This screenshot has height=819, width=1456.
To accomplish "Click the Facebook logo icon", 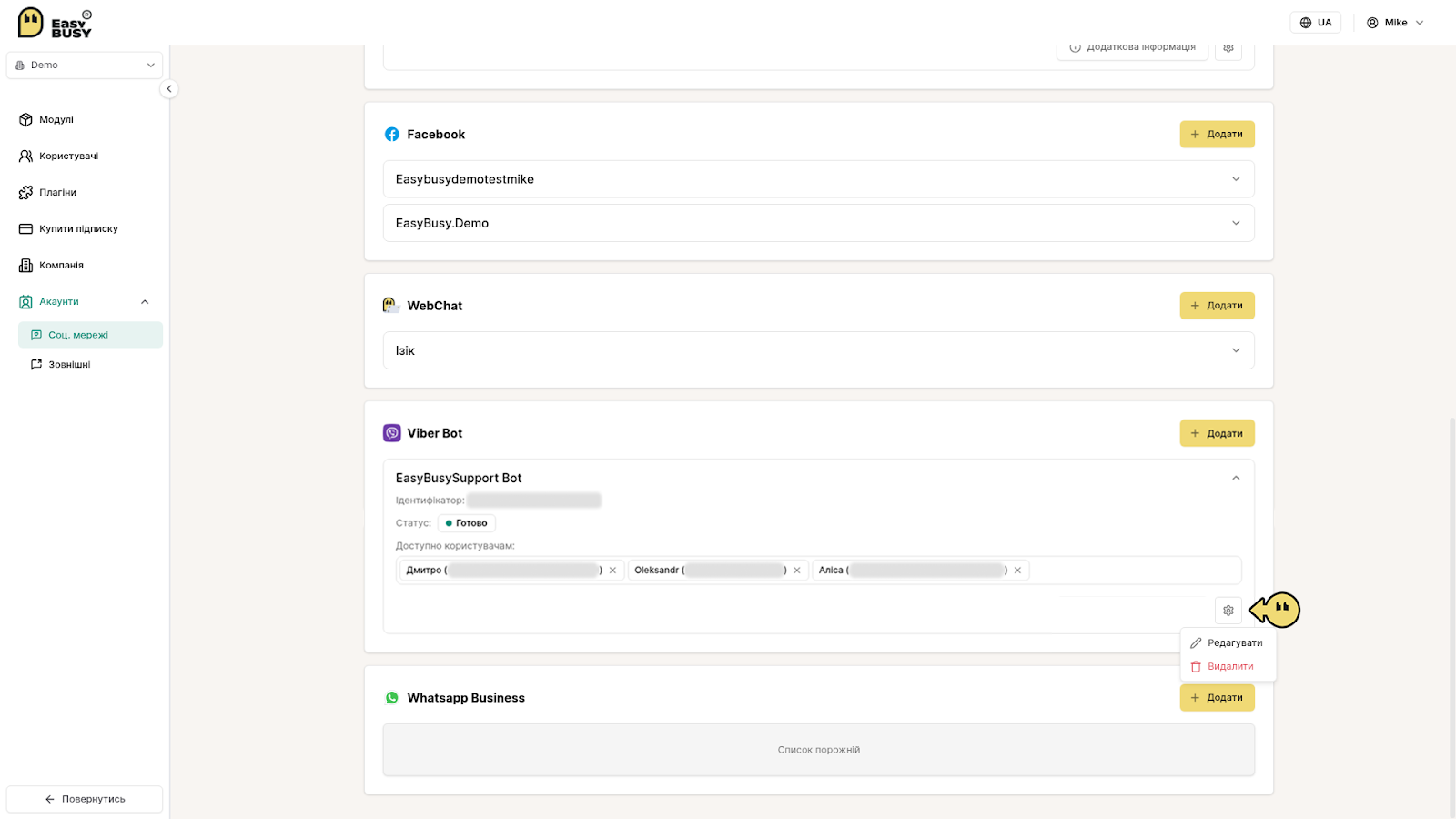I will 392,135.
